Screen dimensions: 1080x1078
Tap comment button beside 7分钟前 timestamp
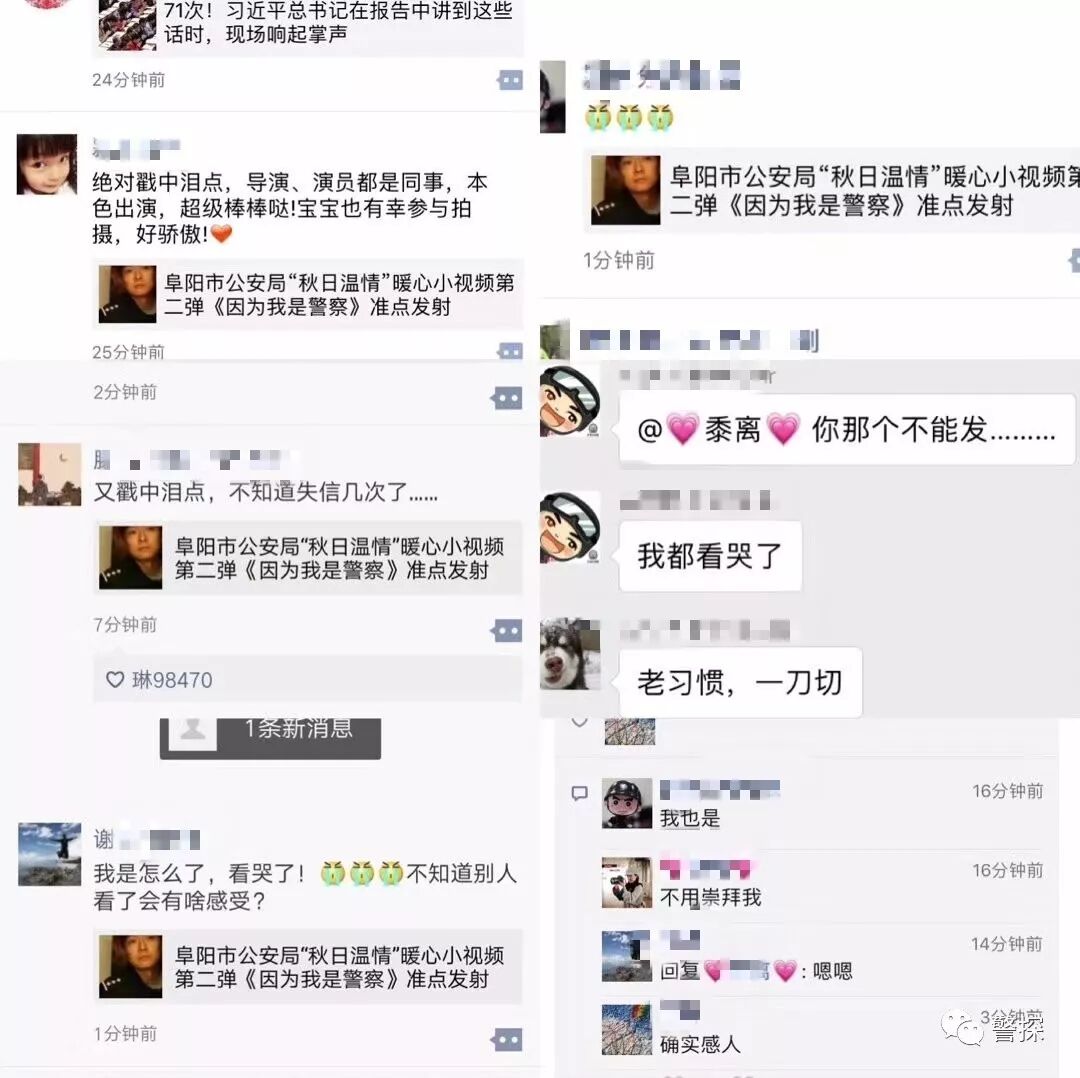(x=506, y=630)
